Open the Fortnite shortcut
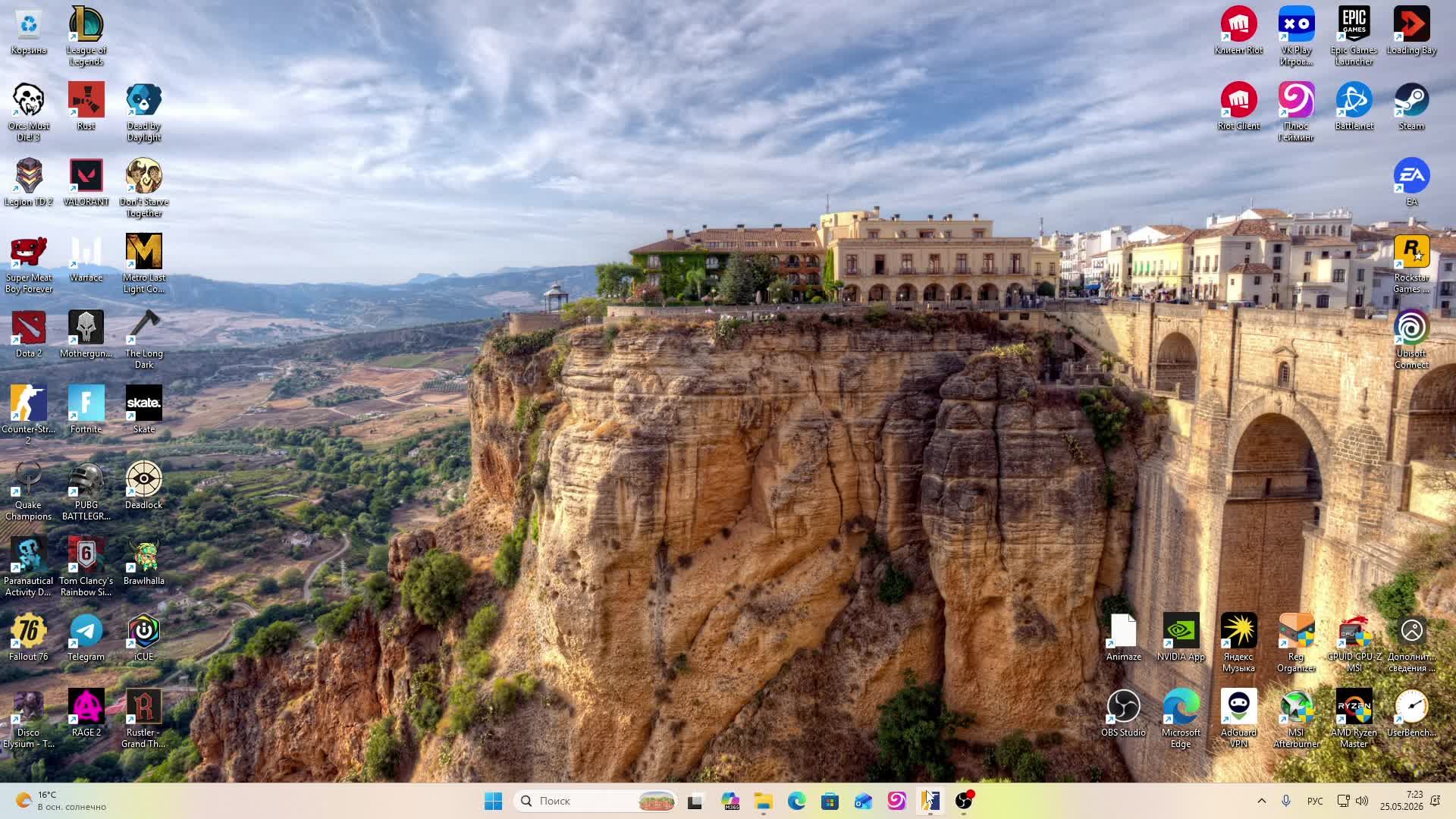The width and height of the screenshot is (1456, 819). pos(86,410)
